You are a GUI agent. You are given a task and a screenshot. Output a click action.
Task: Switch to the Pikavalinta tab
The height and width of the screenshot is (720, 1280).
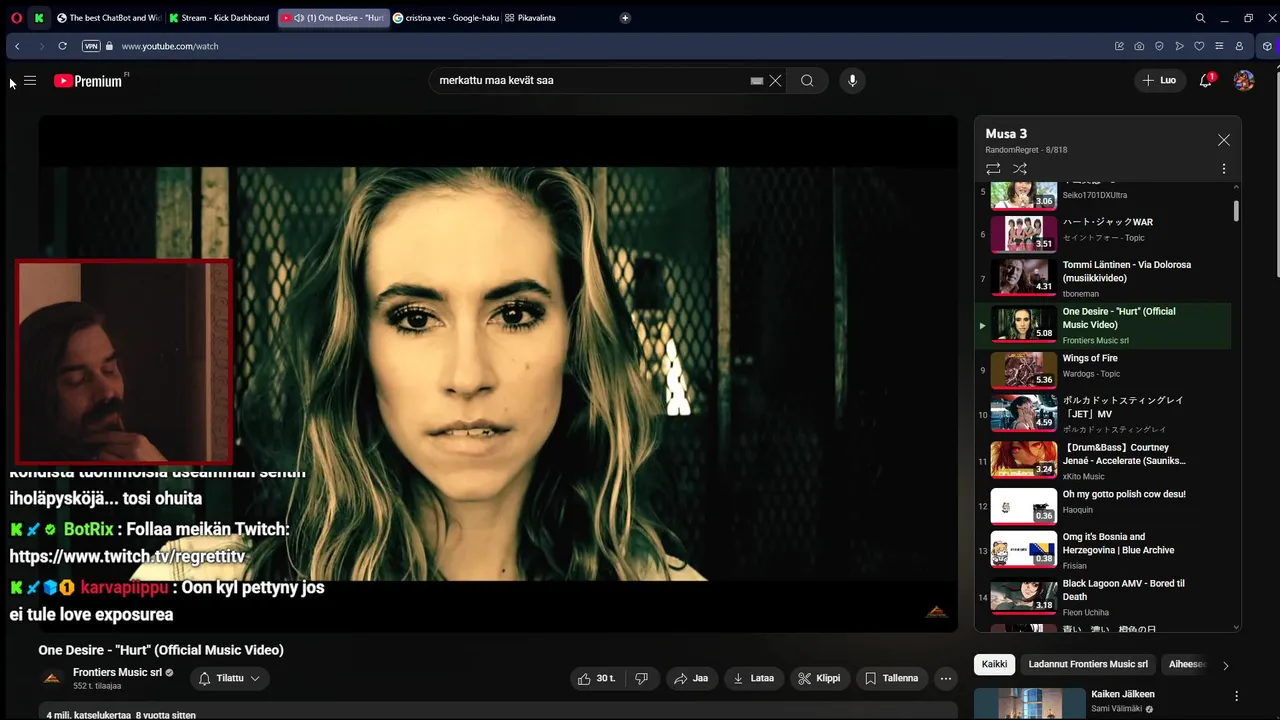coord(531,18)
